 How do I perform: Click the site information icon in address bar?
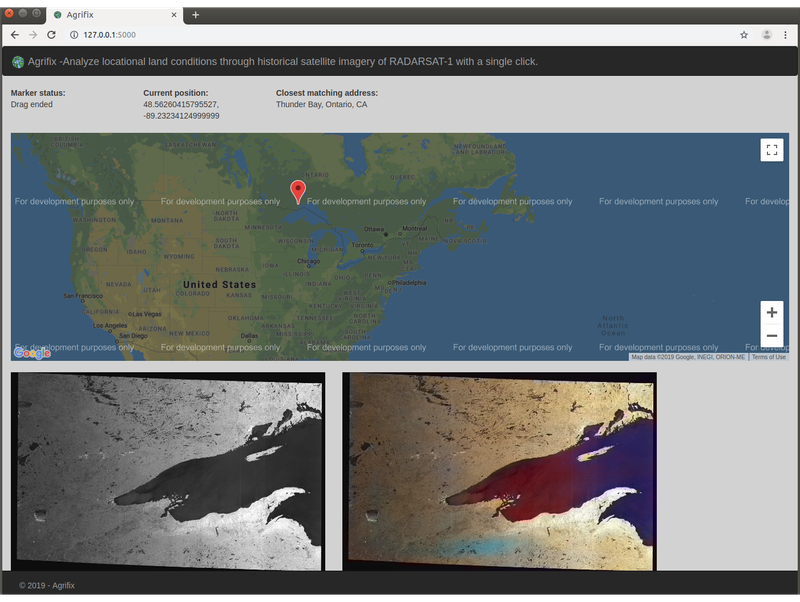click(x=74, y=34)
